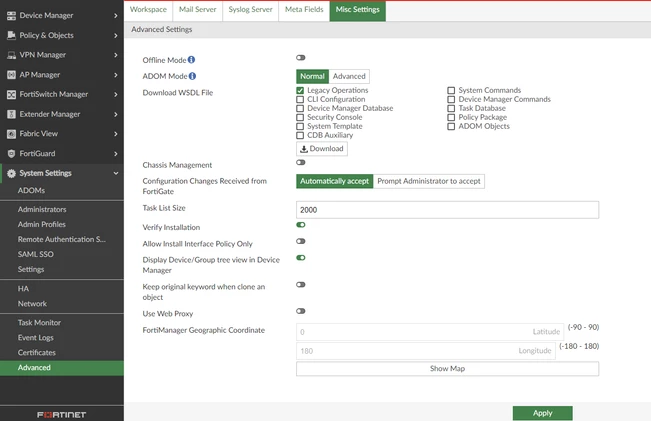Image resolution: width=651 pixels, height=421 pixels.
Task: Toggle Keep original keyword when clone switch
Action: click(x=301, y=284)
